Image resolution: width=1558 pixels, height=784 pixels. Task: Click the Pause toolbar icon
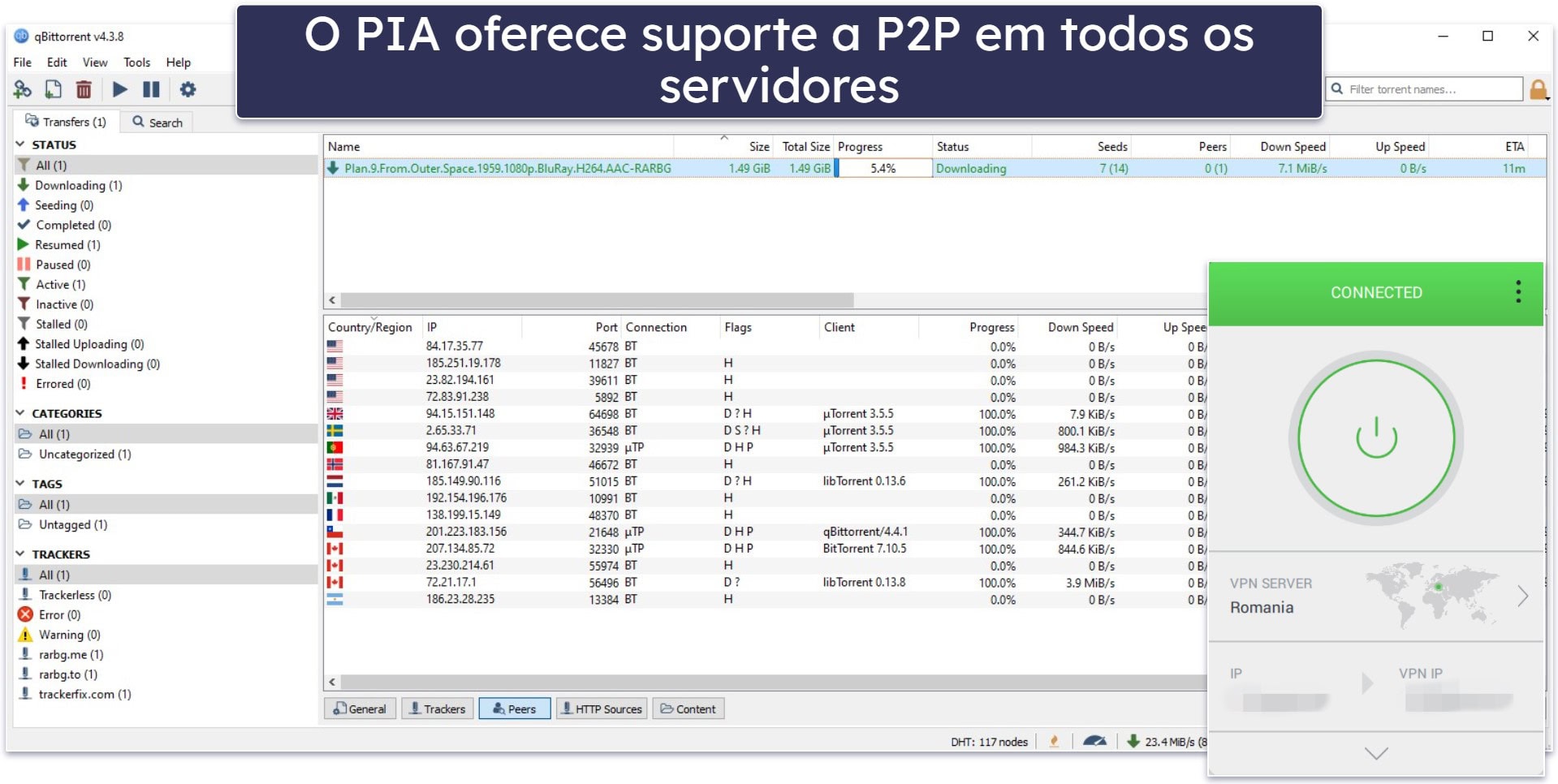pos(151,89)
